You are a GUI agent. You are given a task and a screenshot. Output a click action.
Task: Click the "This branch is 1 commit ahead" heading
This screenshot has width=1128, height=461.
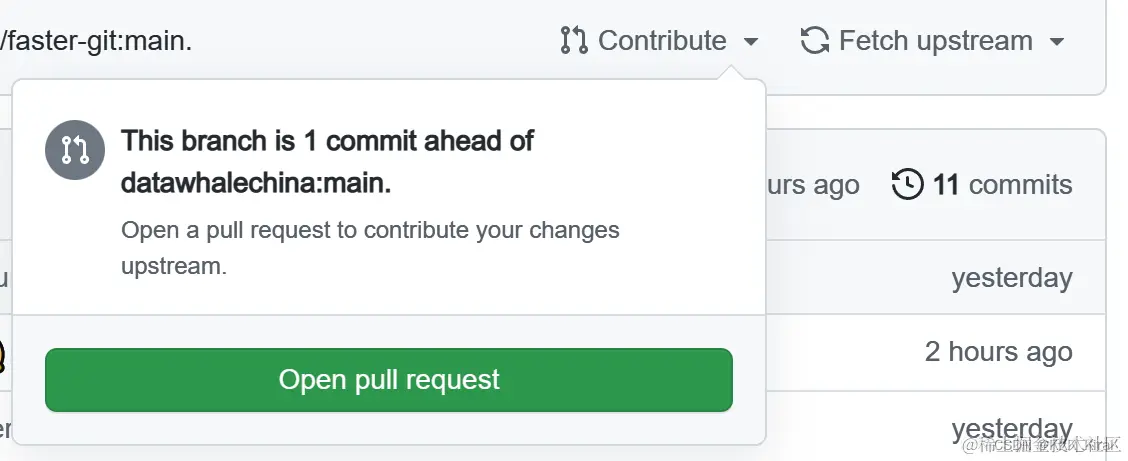click(x=327, y=141)
